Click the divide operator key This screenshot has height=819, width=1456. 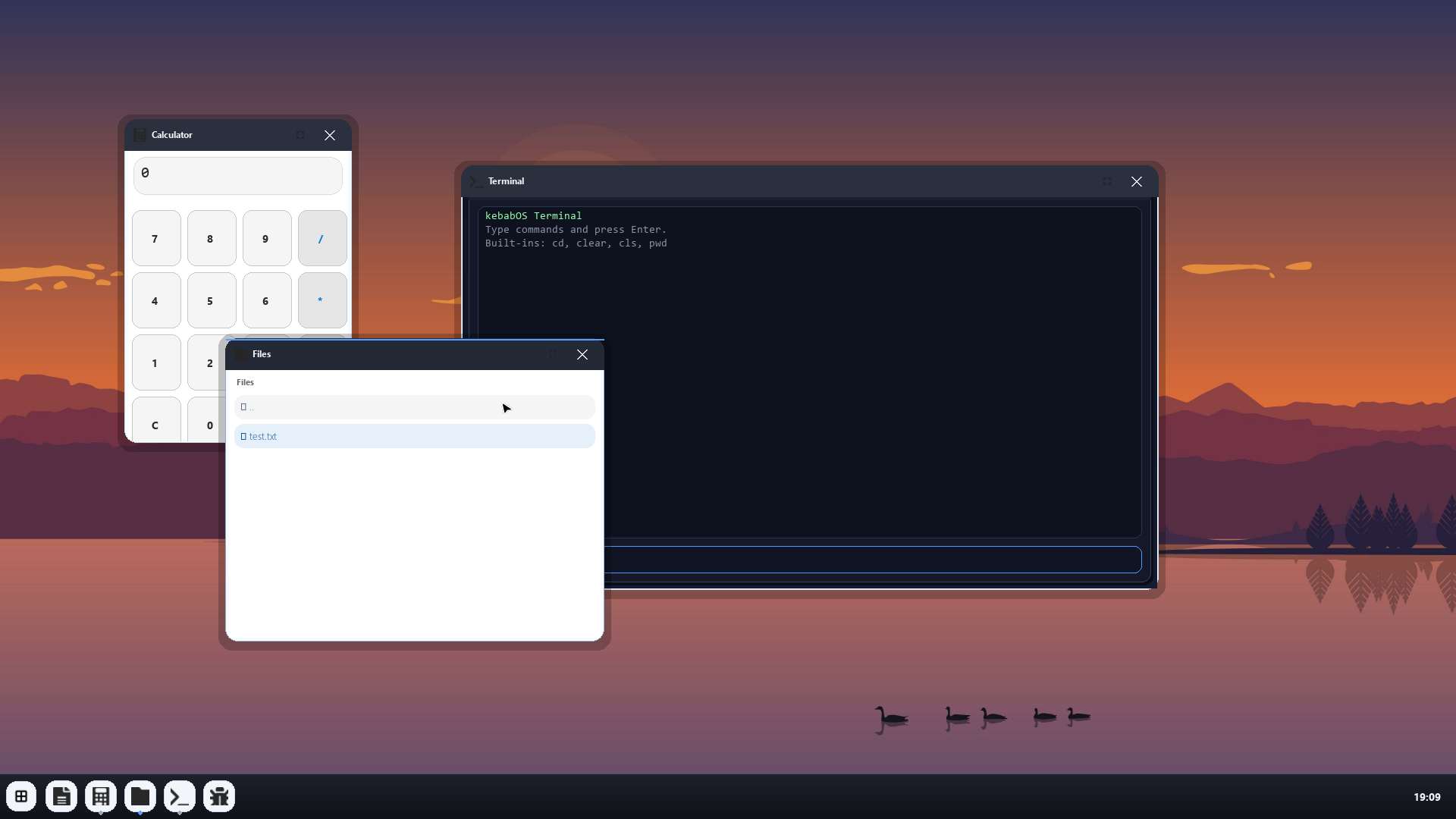pos(322,238)
